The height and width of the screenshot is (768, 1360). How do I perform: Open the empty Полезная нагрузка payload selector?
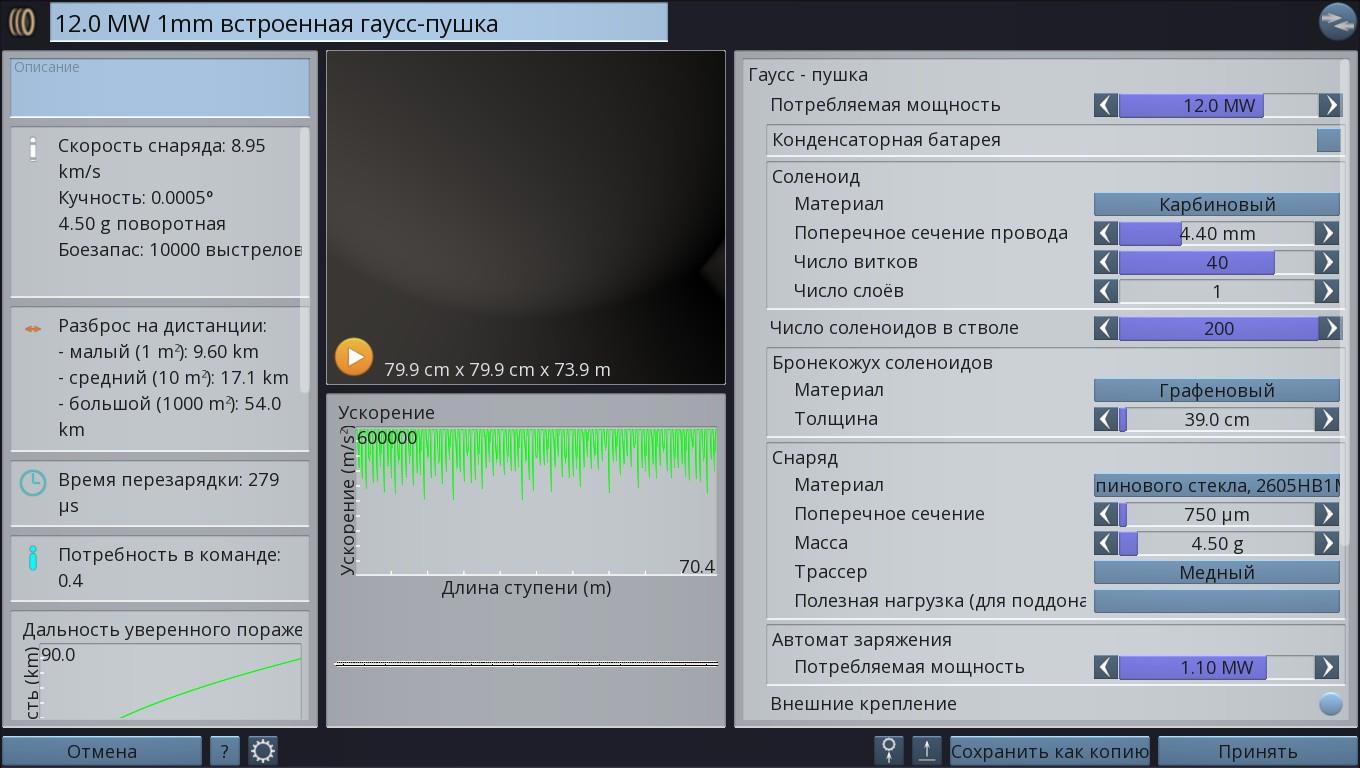point(1216,601)
